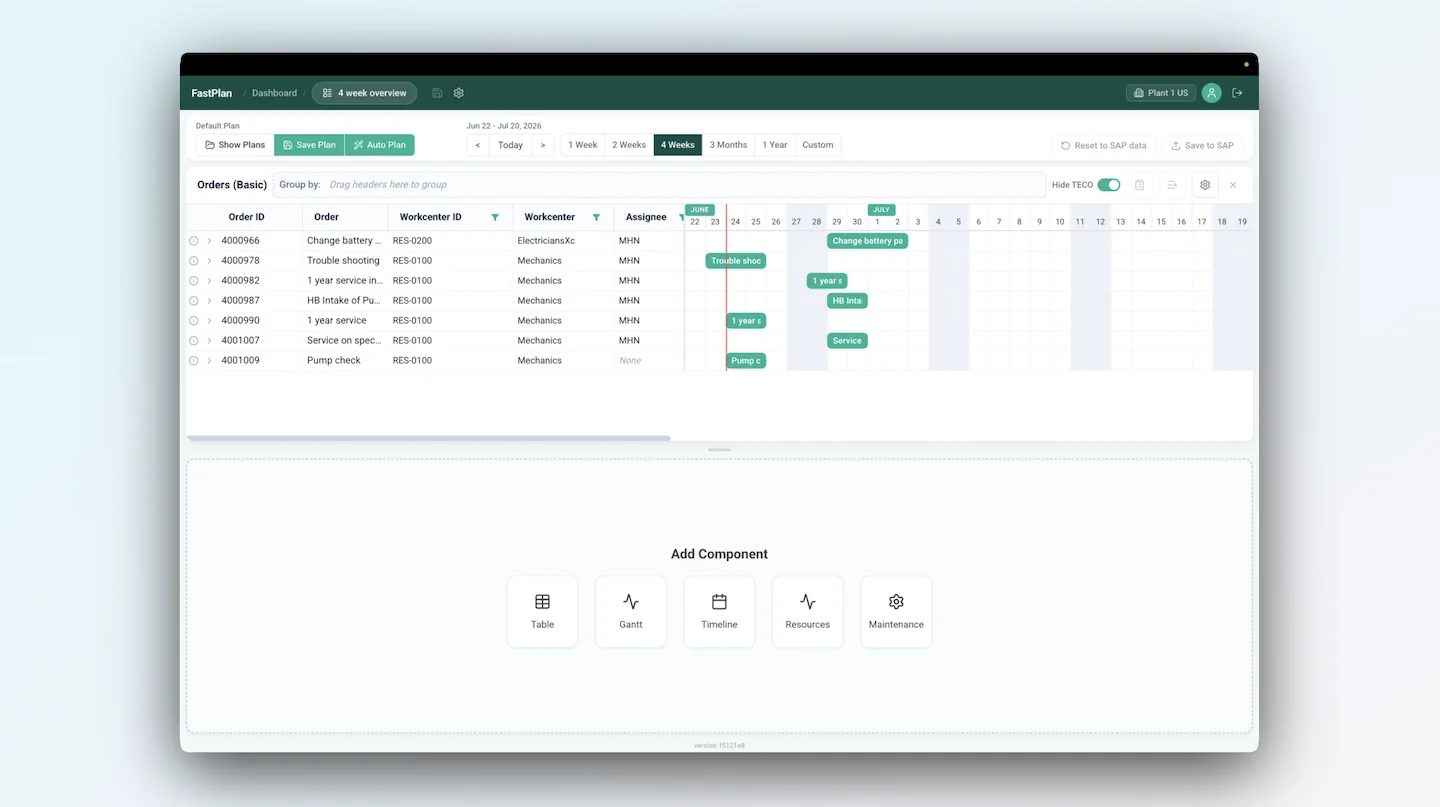The width and height of the screenshot is (1440, 807).
Task: Open dashboard settings gear in header
Action: (x=459, y=93)
